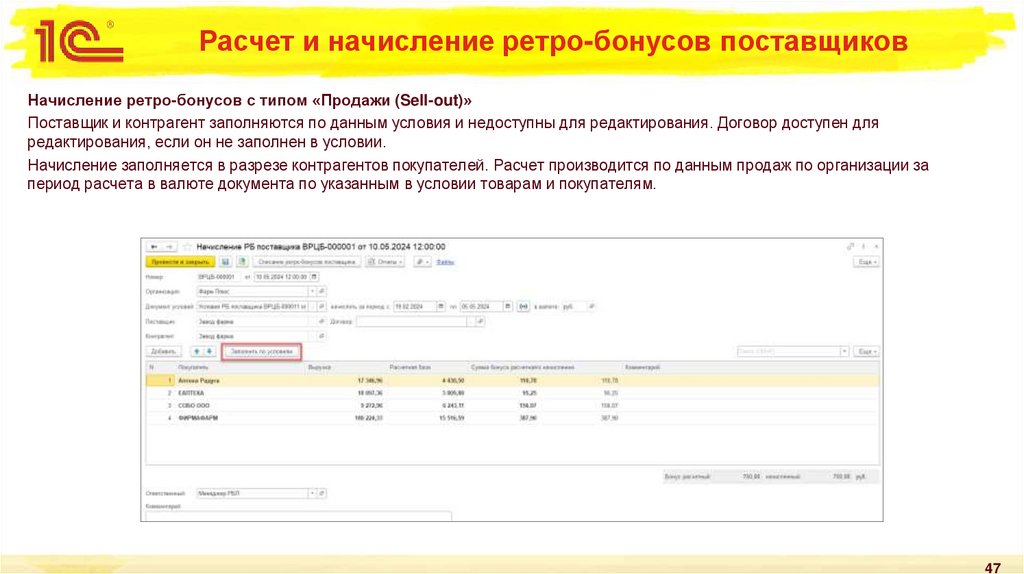Screen dimensions: 1024x574
Task: Open the Файлы link in the toolbar
Action: 445,262
